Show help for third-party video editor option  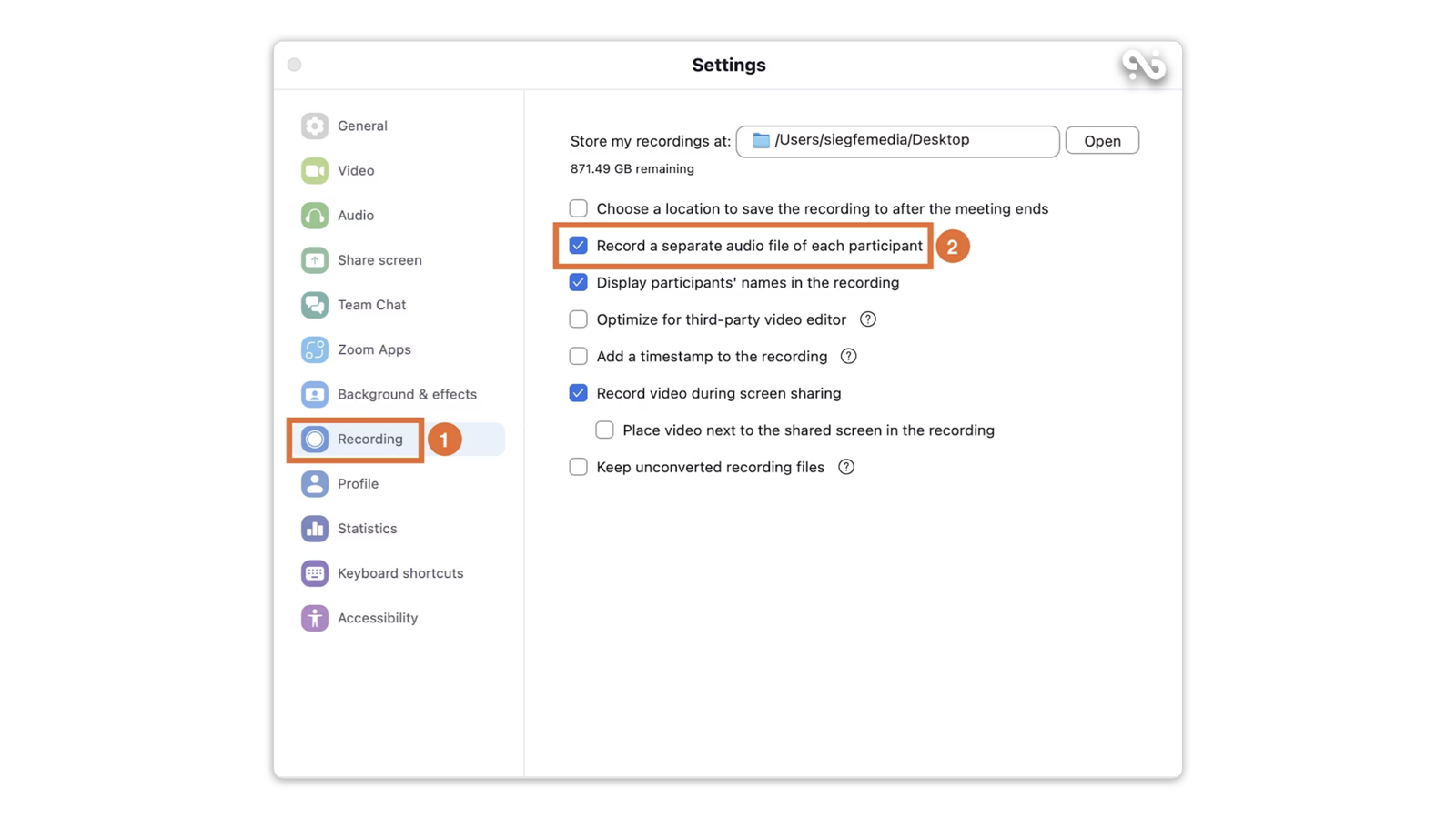[x=868, y=319]
